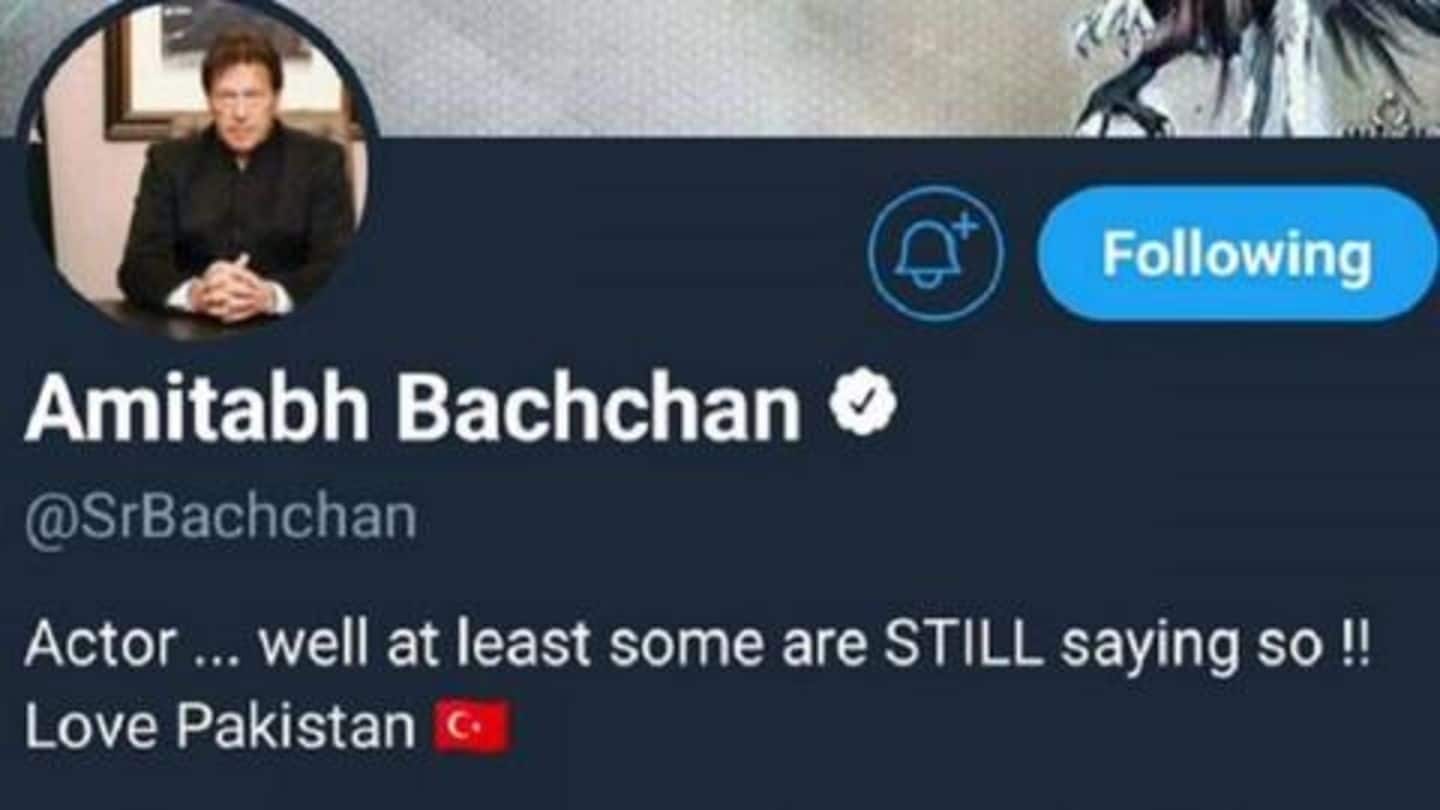This screenshot has height=810, width=1440.
Task: Select the @SrBachchan handle
Action: tap(220, 519)
